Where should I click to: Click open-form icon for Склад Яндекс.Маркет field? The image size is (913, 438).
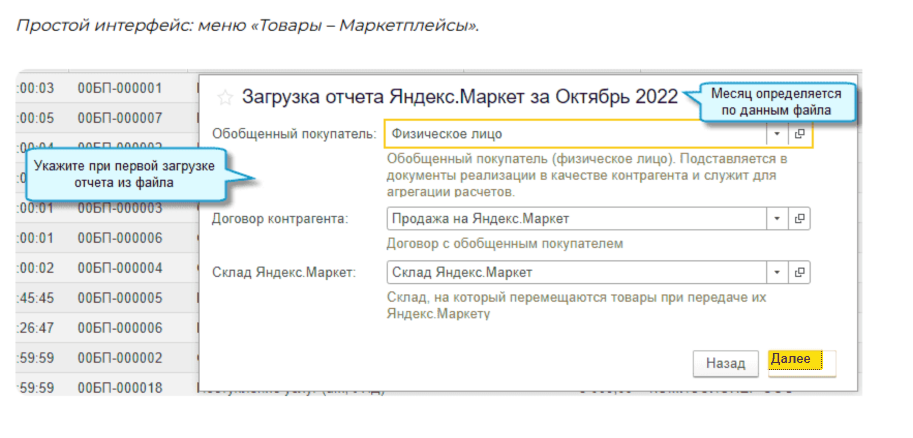(x=799, y=272)
